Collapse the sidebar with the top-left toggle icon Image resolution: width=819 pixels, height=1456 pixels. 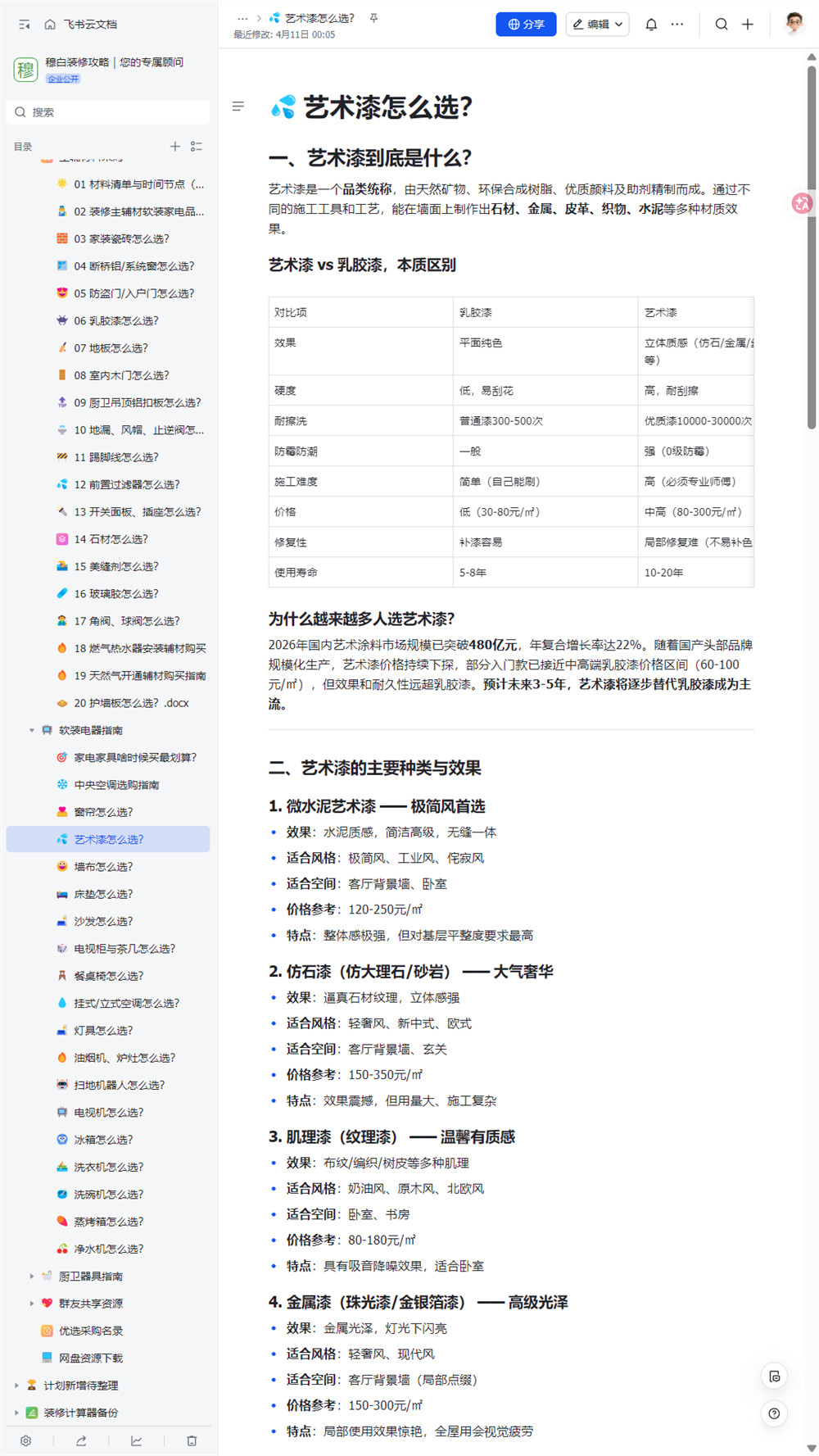tap(25, 25)
